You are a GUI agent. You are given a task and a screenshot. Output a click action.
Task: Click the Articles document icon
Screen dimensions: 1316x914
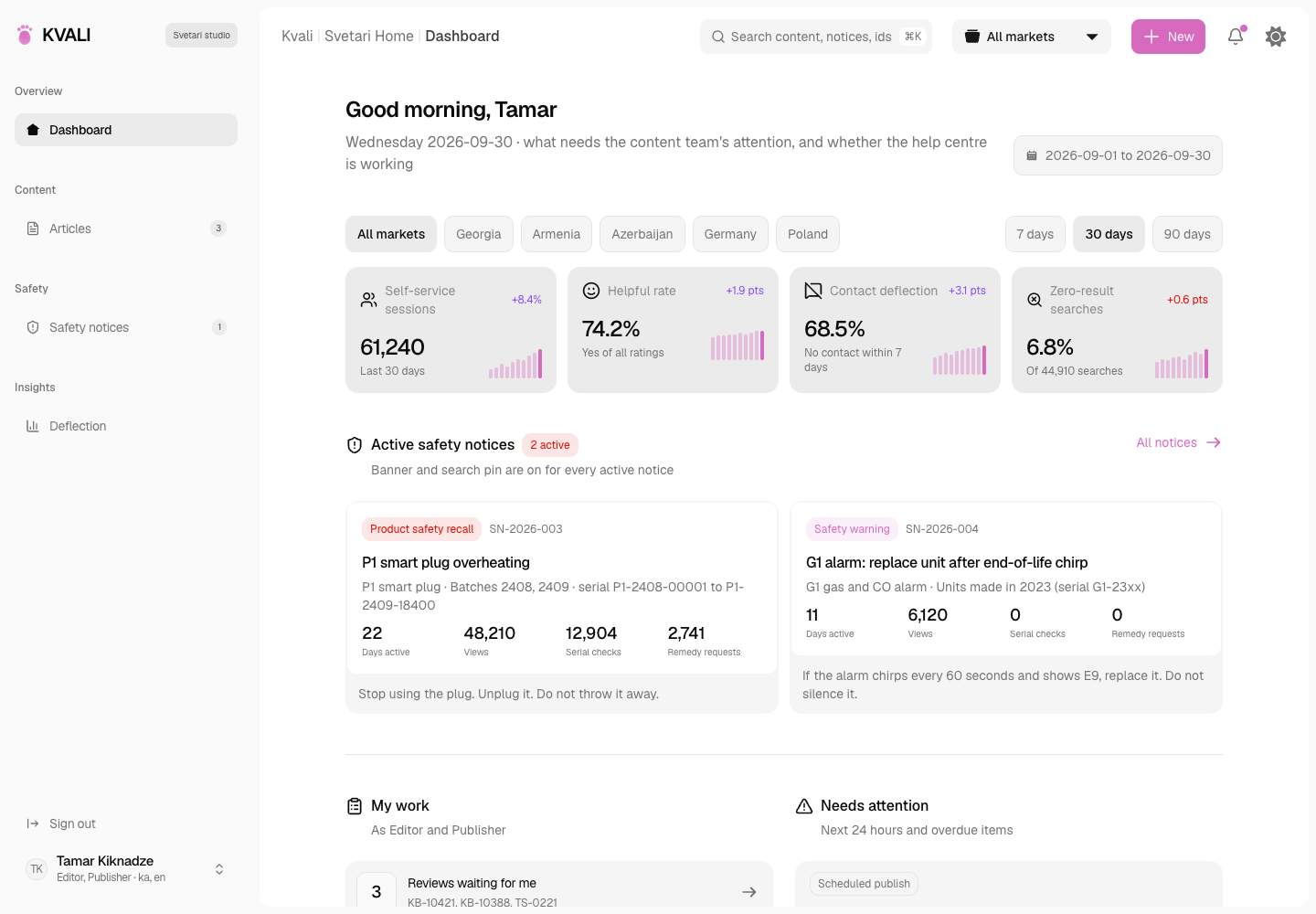33,228
